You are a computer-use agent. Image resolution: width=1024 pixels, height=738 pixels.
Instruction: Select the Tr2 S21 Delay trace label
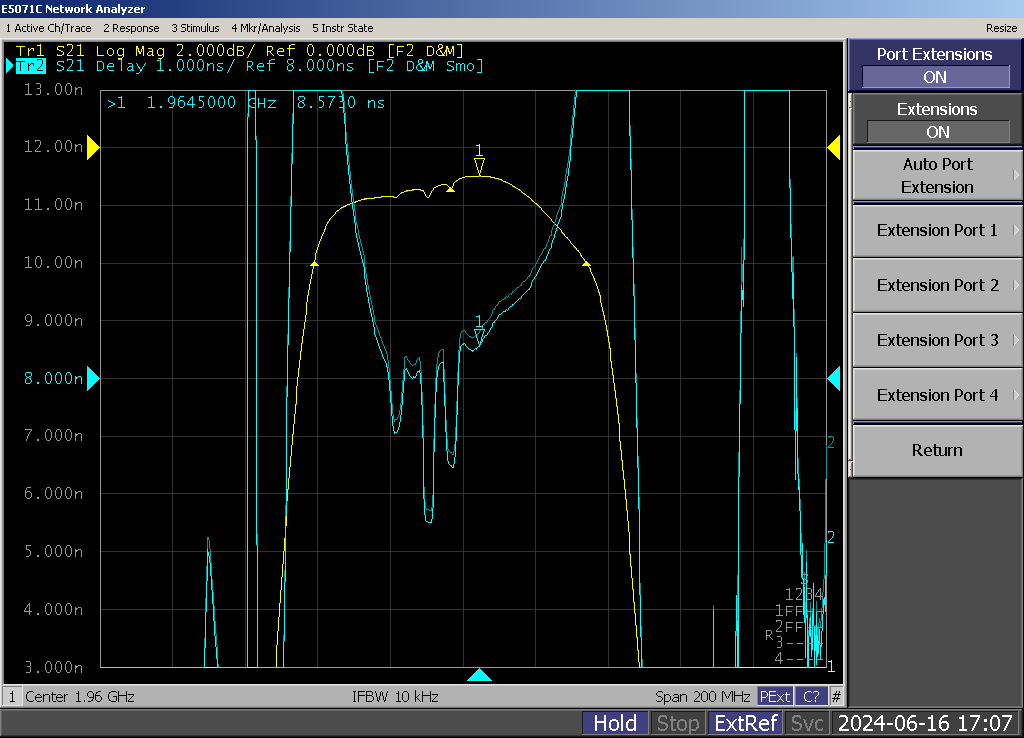pos(250,66)
